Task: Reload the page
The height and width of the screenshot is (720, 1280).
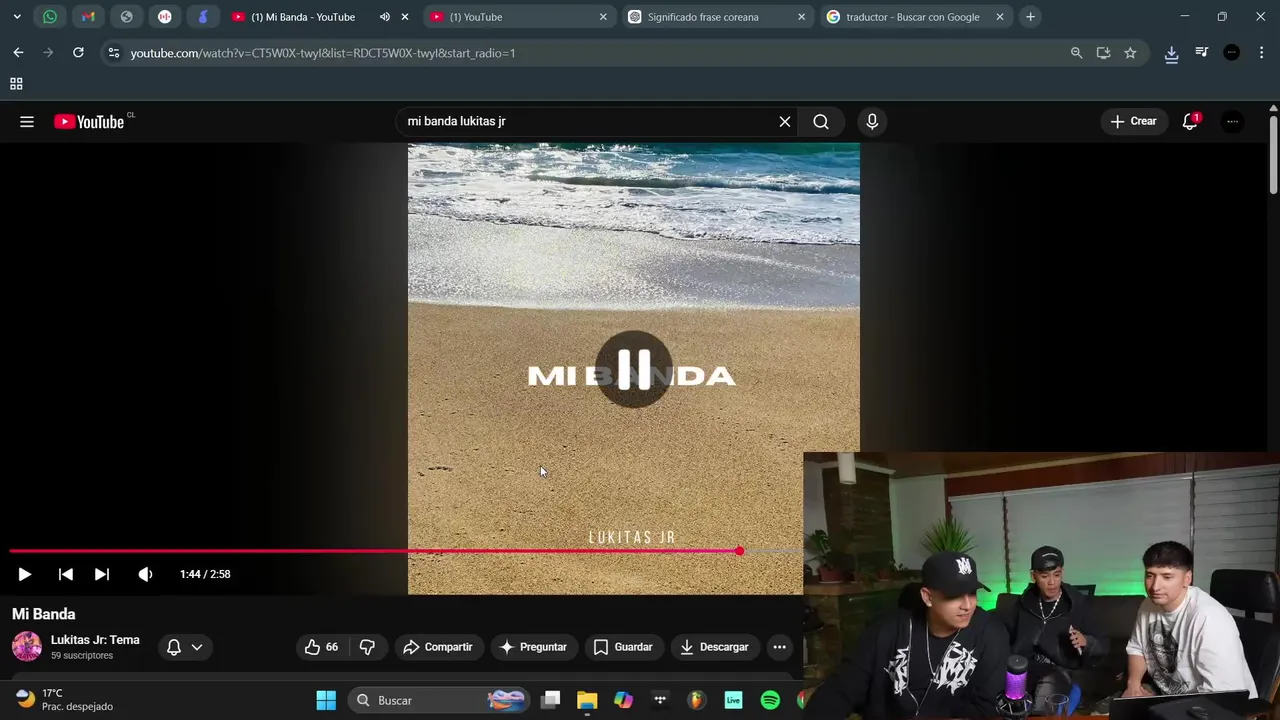Action: (x=78, y=53)
